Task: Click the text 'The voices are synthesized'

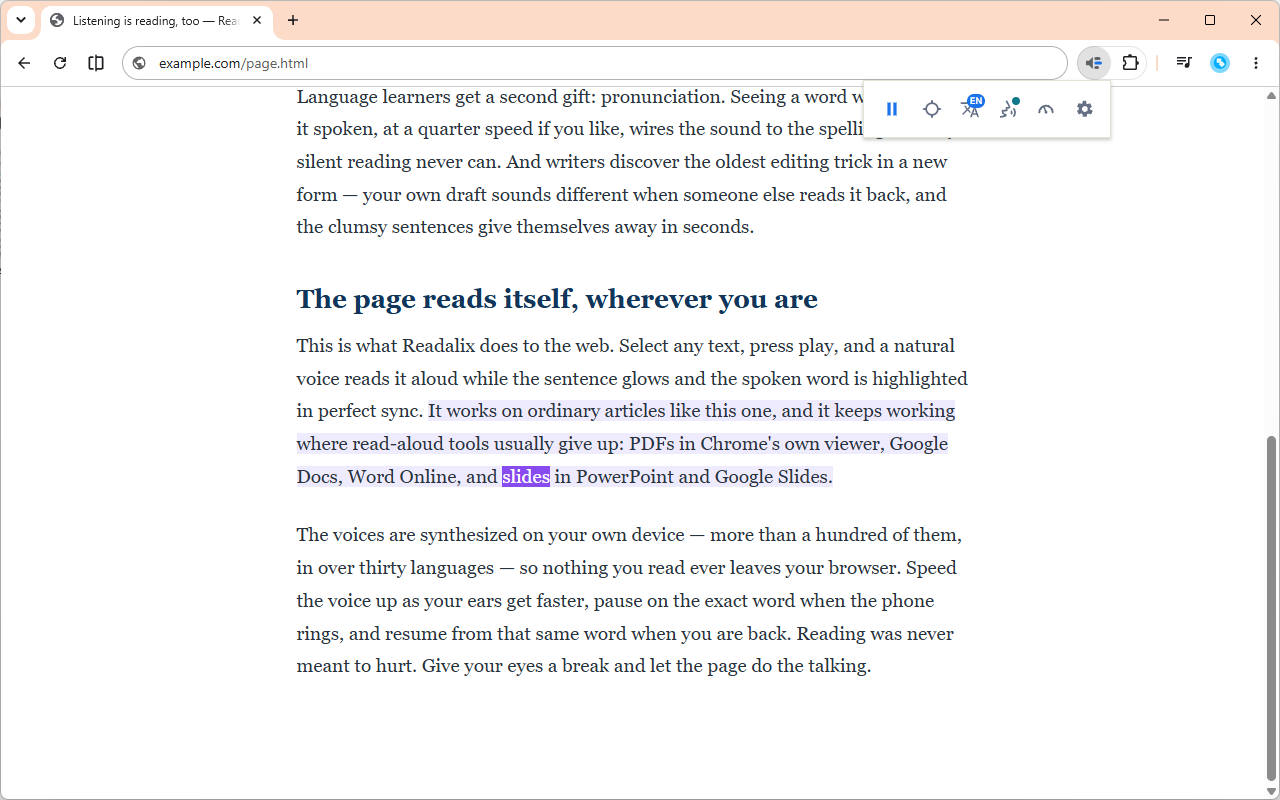Action: (406, 535)
